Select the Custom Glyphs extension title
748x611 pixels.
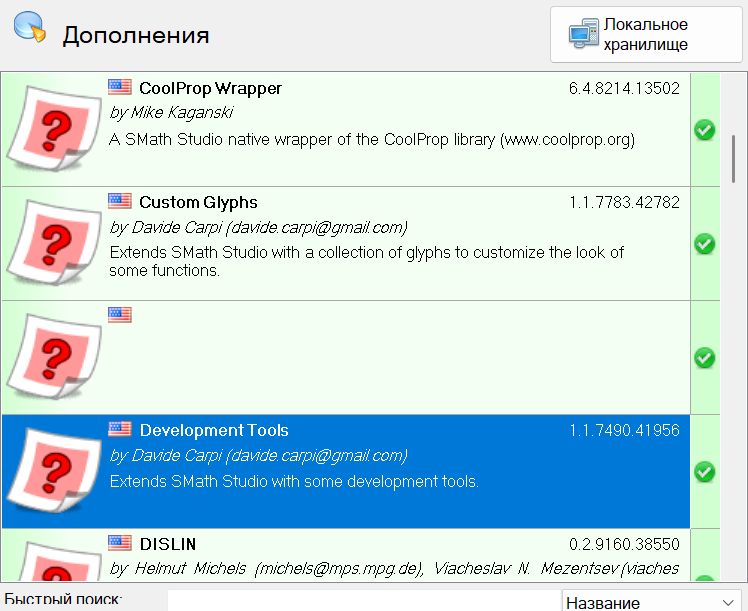(x=198, y=203)
